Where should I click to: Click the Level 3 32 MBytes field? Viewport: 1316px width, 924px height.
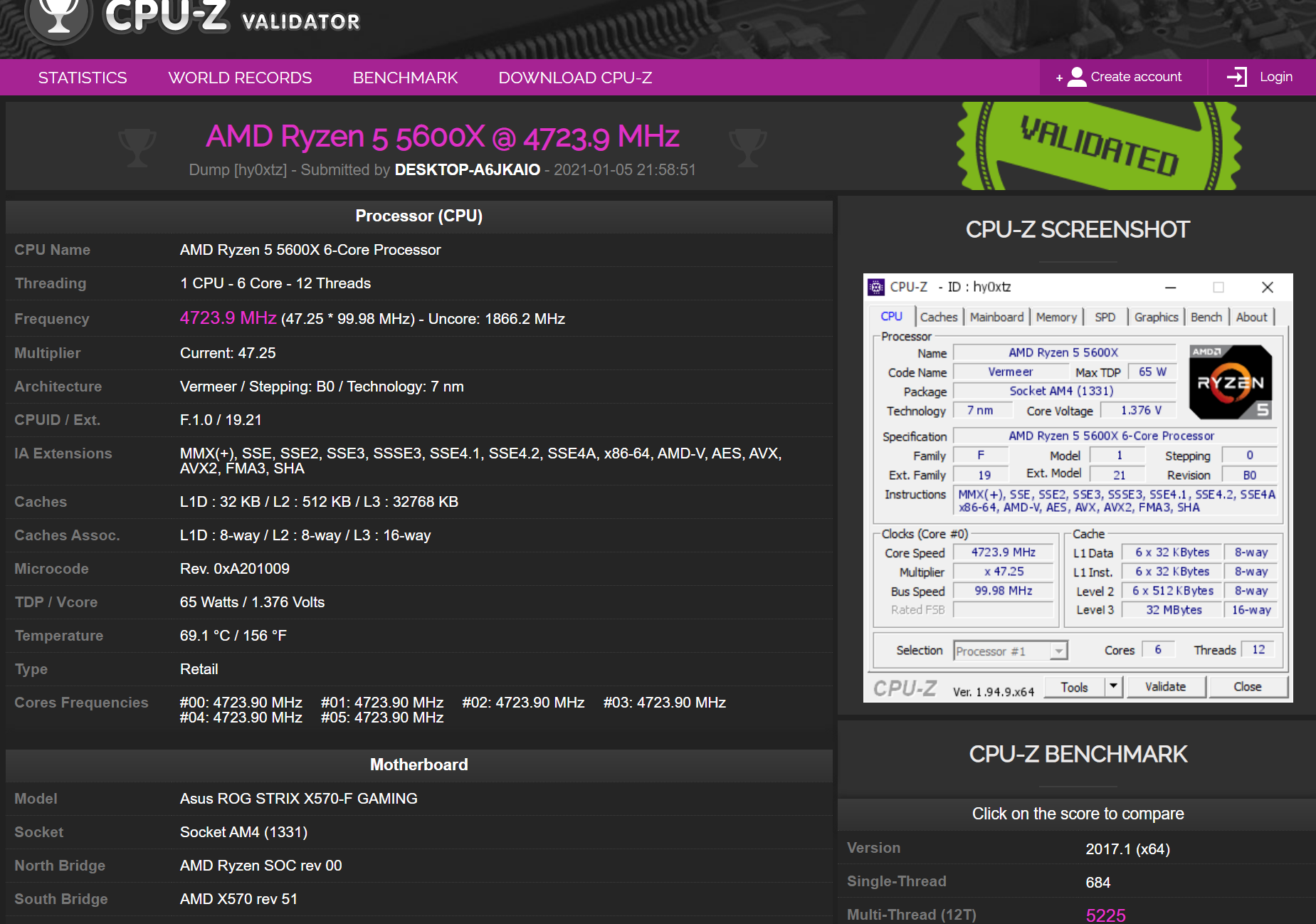[1172, 610]
